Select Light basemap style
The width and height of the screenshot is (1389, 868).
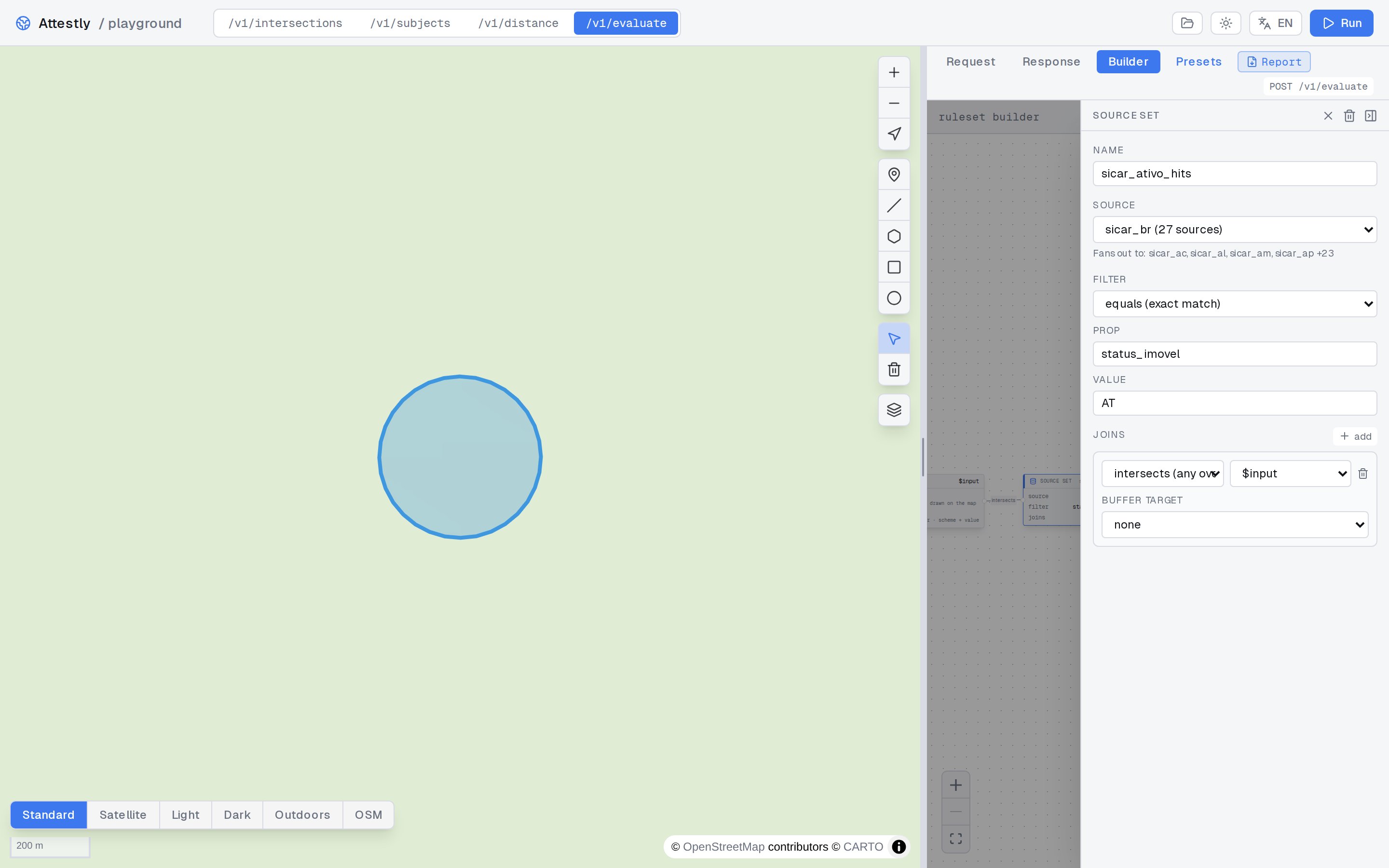pyautogui.click(x=185, y=815)
